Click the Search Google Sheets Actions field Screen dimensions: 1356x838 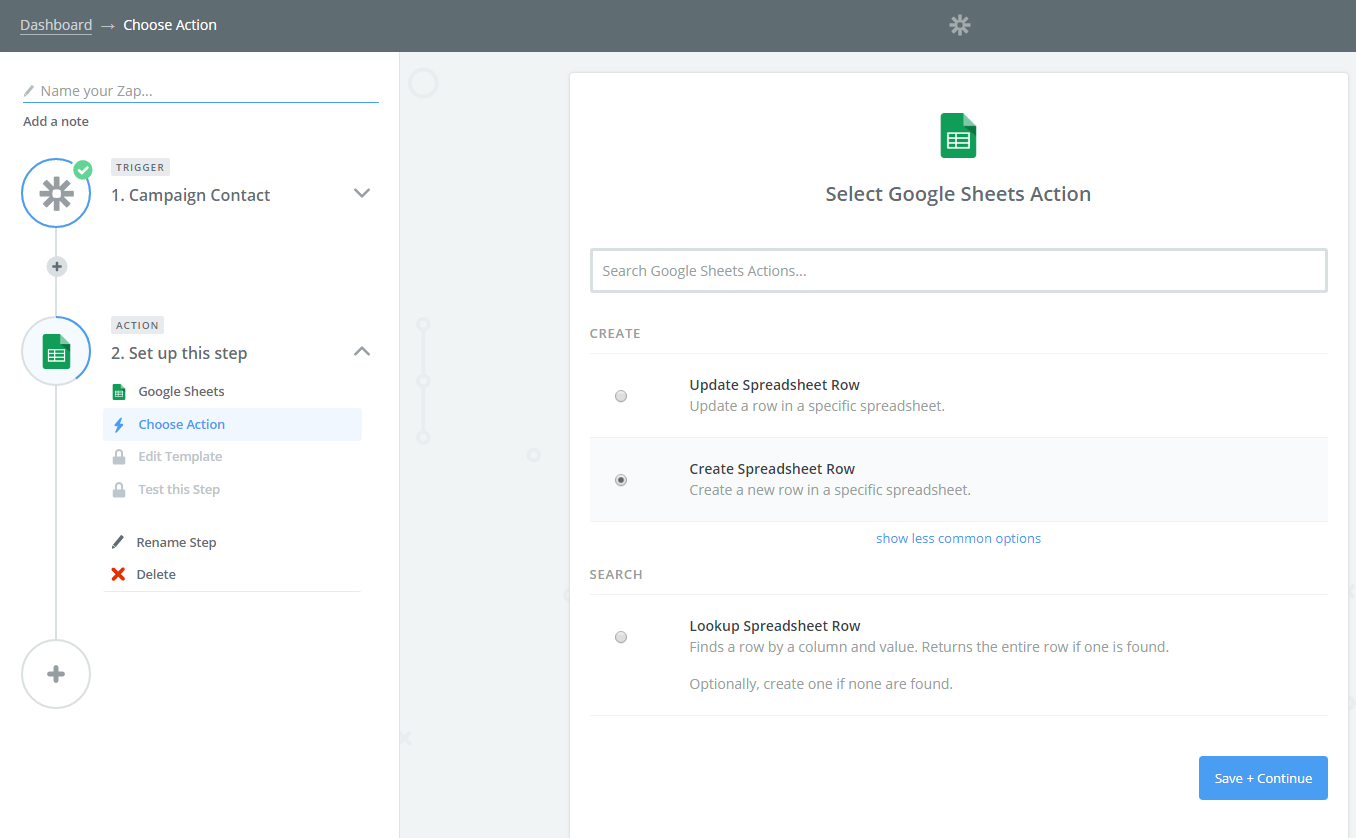coord(958,271)
